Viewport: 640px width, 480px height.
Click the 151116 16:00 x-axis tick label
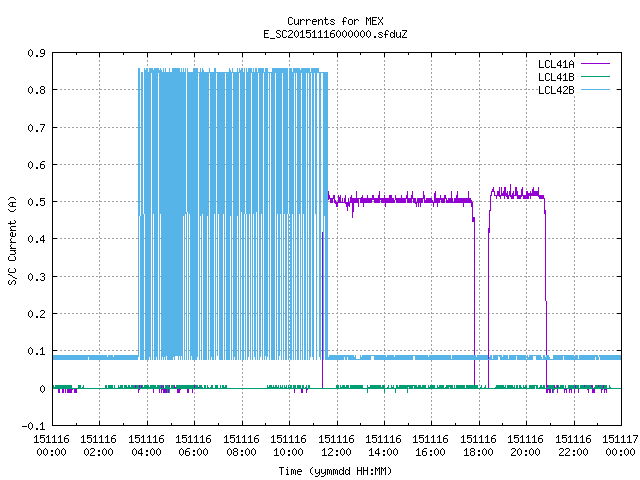(431, 446)
